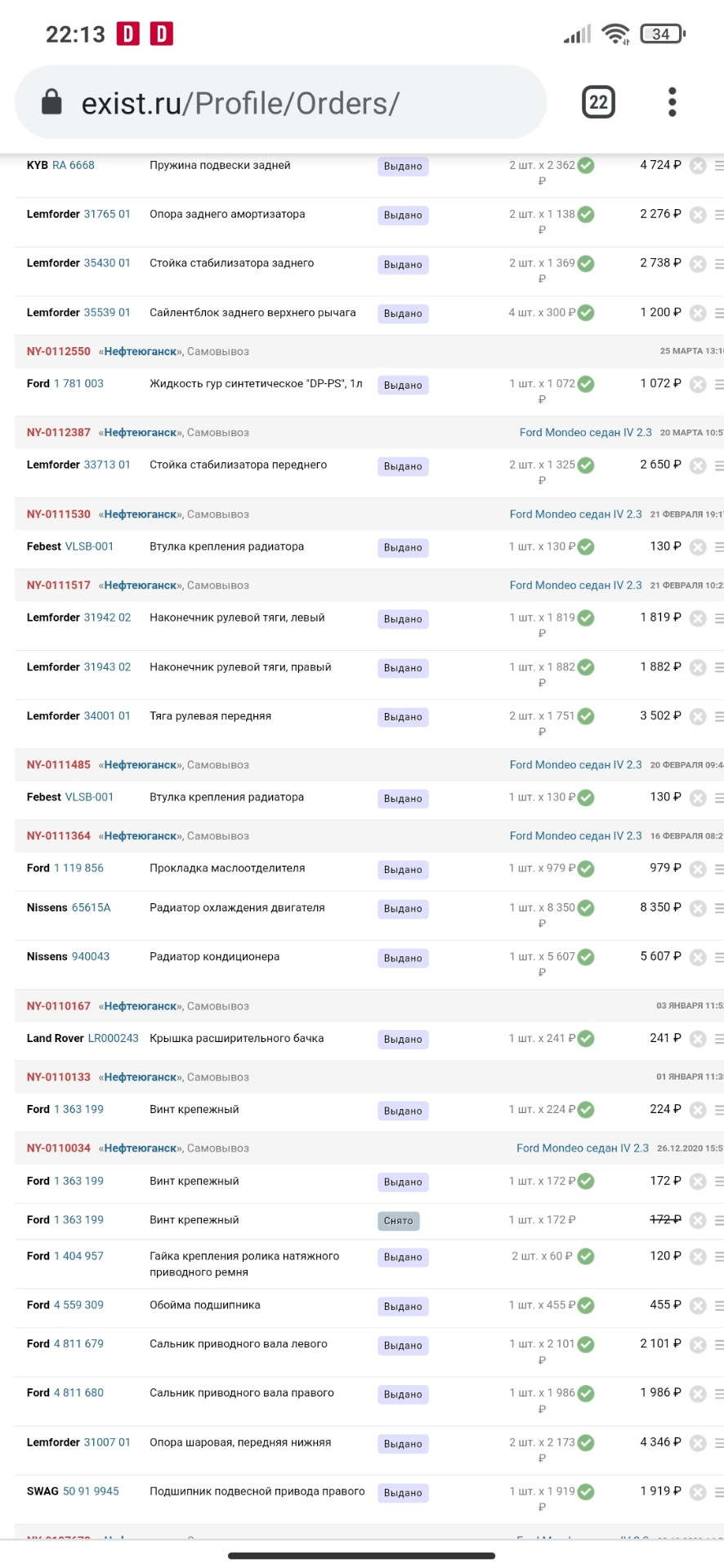Viewport: 724px width, 1568px height.
Task: Tap the exist.ru address bar URL
Action: (x=240, y=104)
